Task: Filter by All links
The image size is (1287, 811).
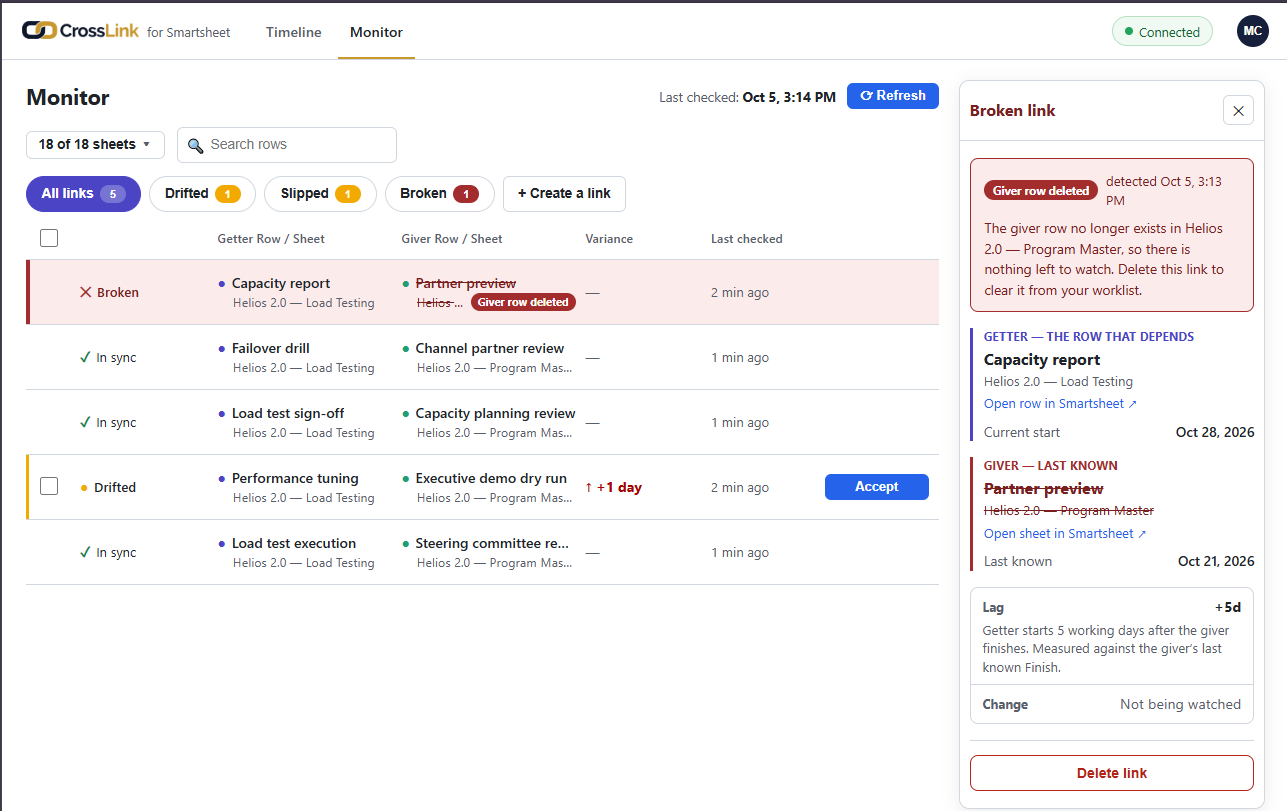Action: [x=83, y=194]
